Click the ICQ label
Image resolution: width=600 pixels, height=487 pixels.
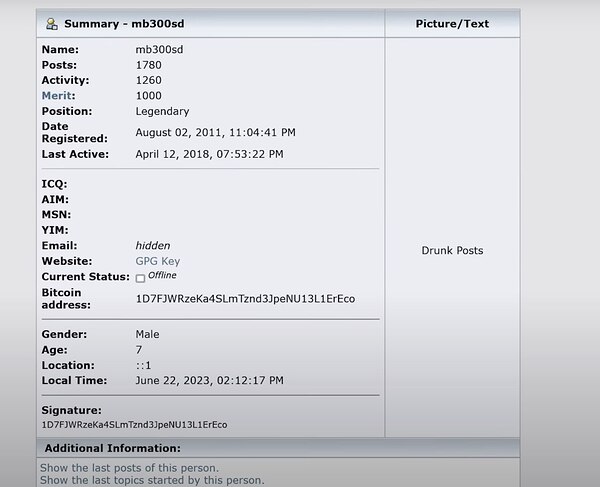click(54, 184)
